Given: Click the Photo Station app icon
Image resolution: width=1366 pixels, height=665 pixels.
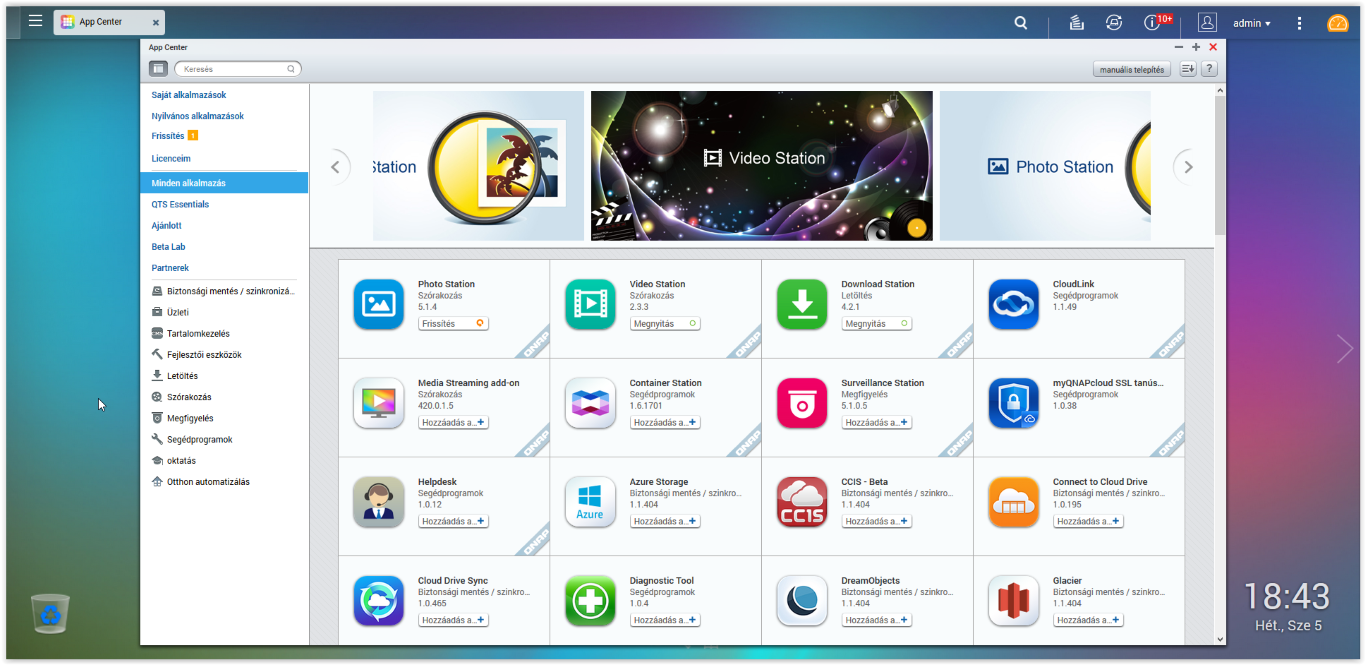Looking at the screenshot, I should 378,304.
